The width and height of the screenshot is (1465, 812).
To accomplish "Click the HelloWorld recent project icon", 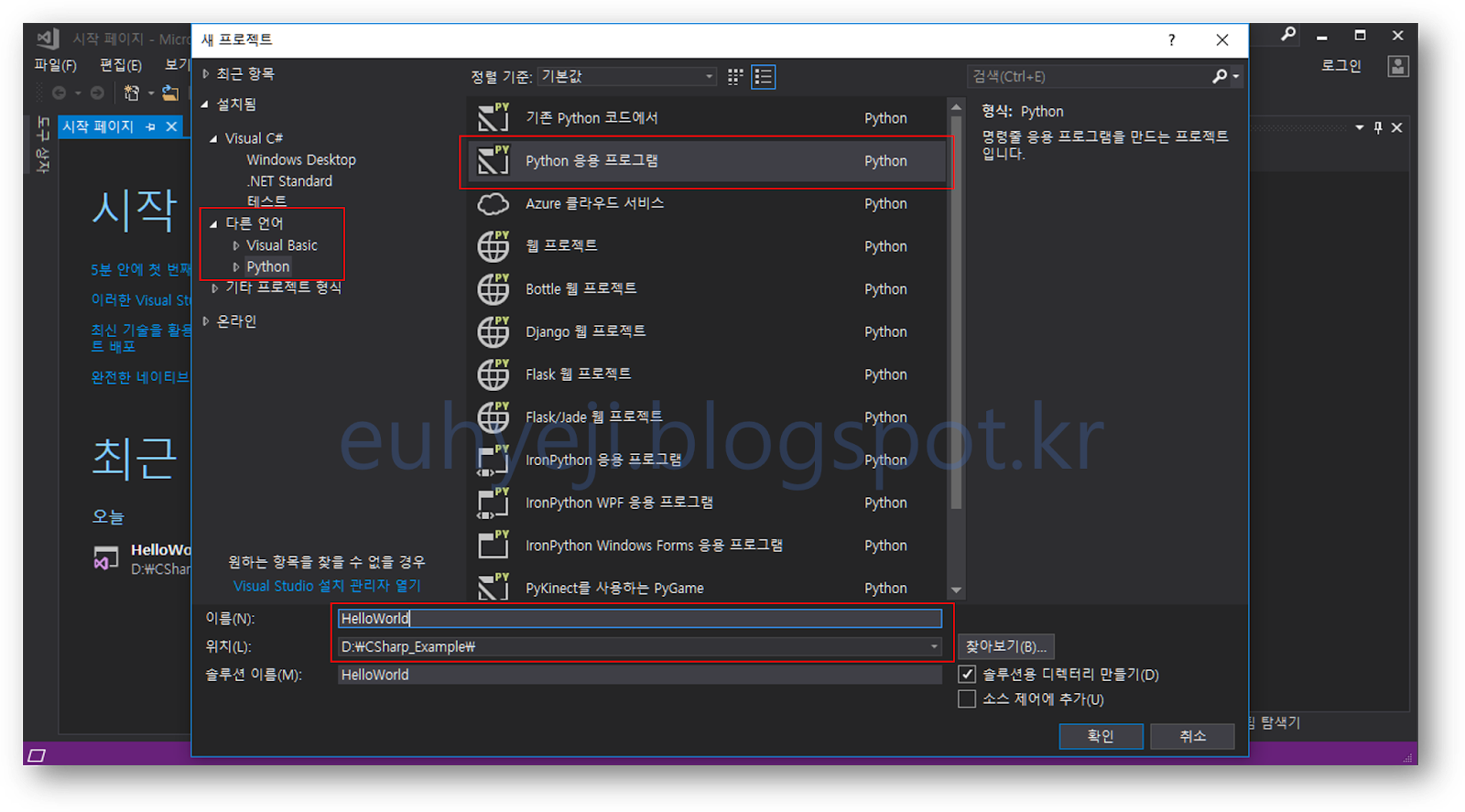I will tap(106, 558).
